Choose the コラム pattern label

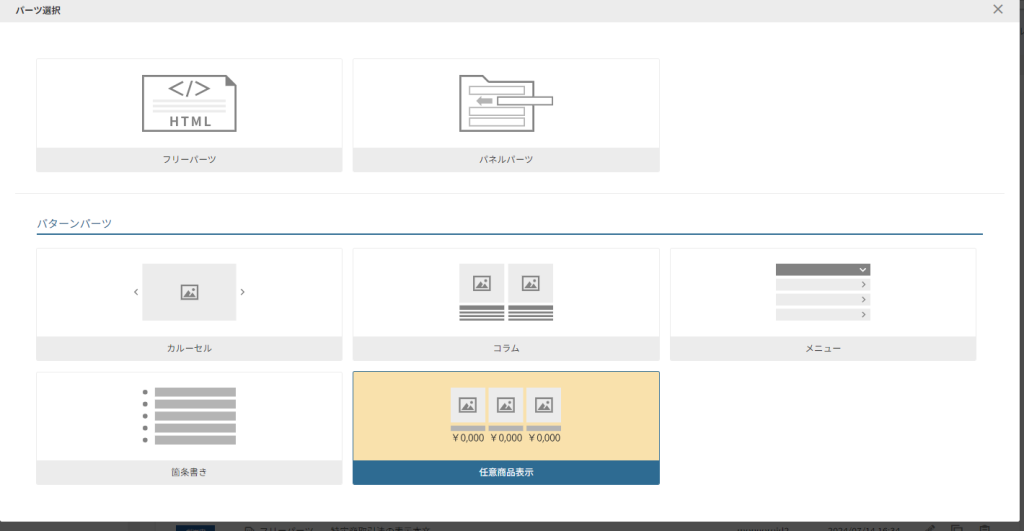(505, 349)
